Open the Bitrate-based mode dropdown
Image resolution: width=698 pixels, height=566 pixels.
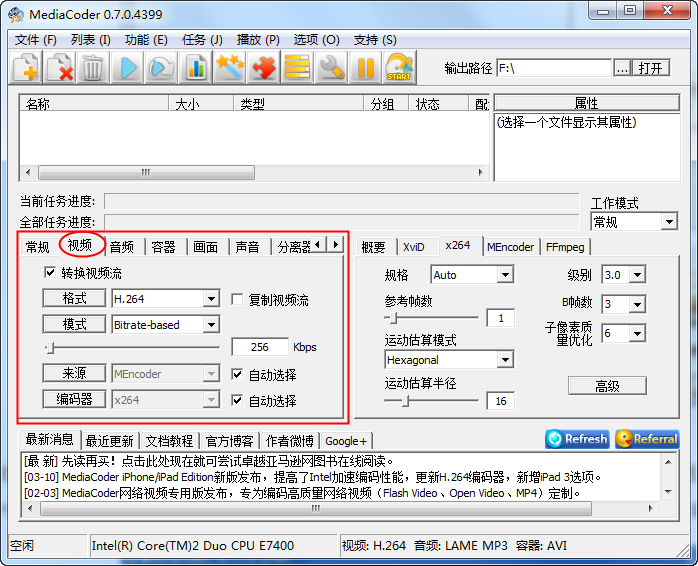pos(211,325)
